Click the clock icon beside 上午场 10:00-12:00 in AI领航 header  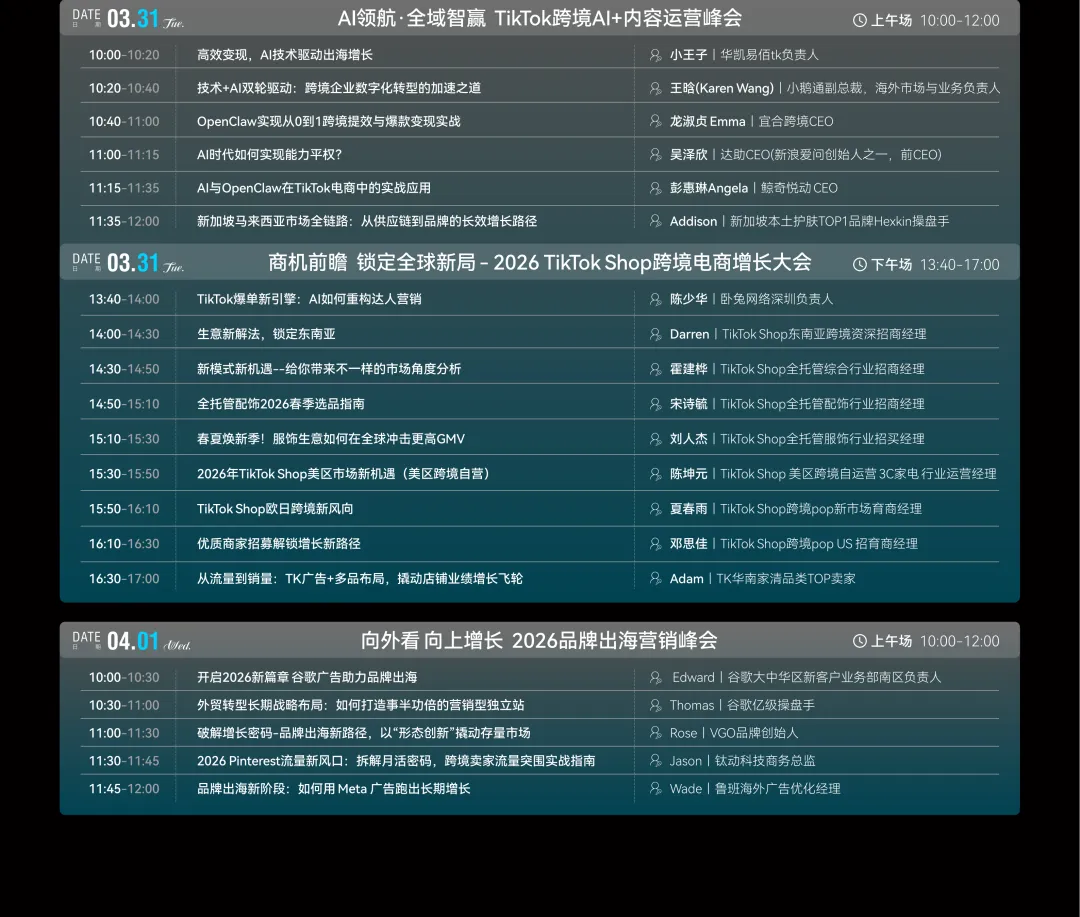click(860, 21)
